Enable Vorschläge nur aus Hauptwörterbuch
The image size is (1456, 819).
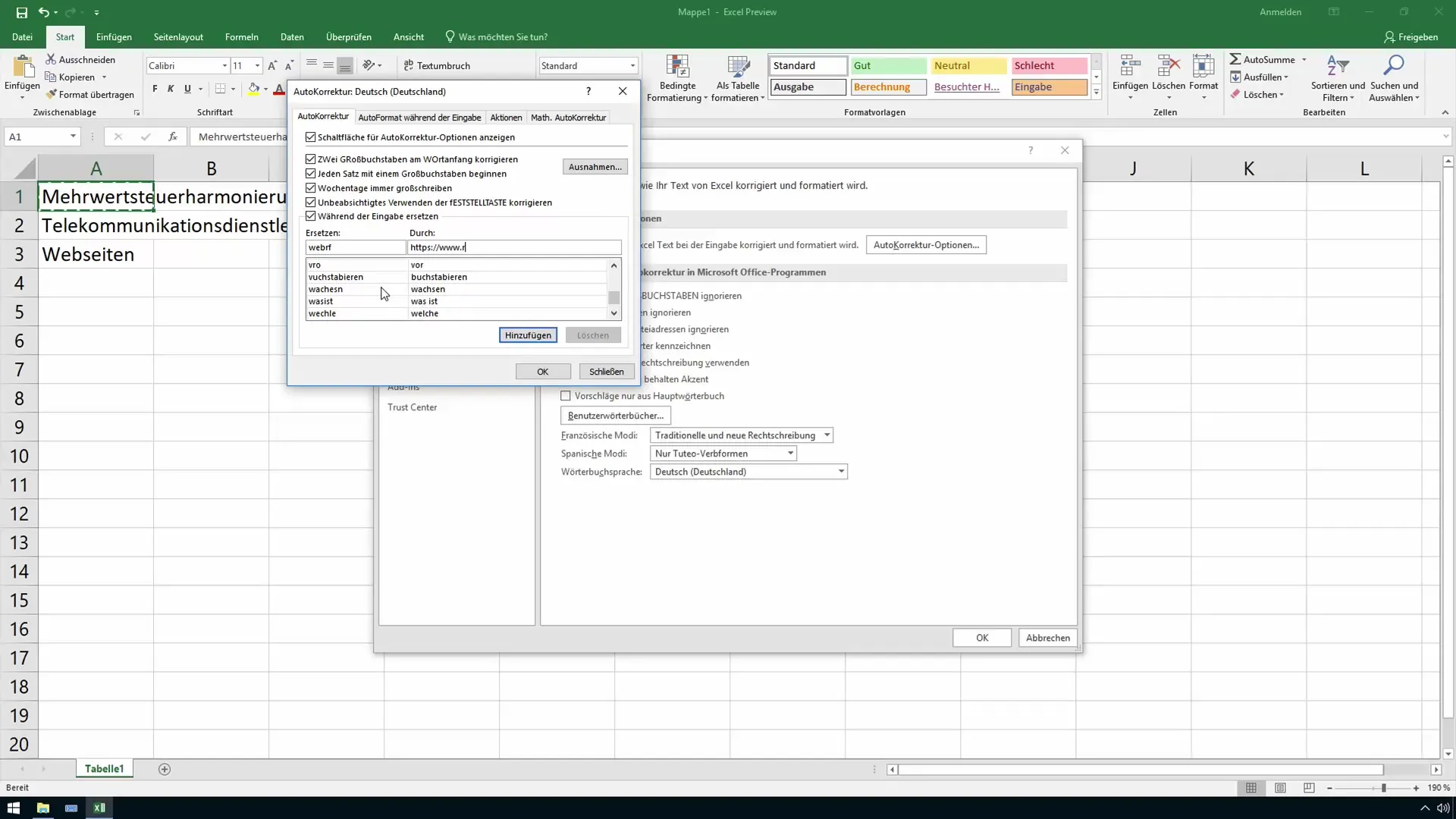click(x=566, y=396)
